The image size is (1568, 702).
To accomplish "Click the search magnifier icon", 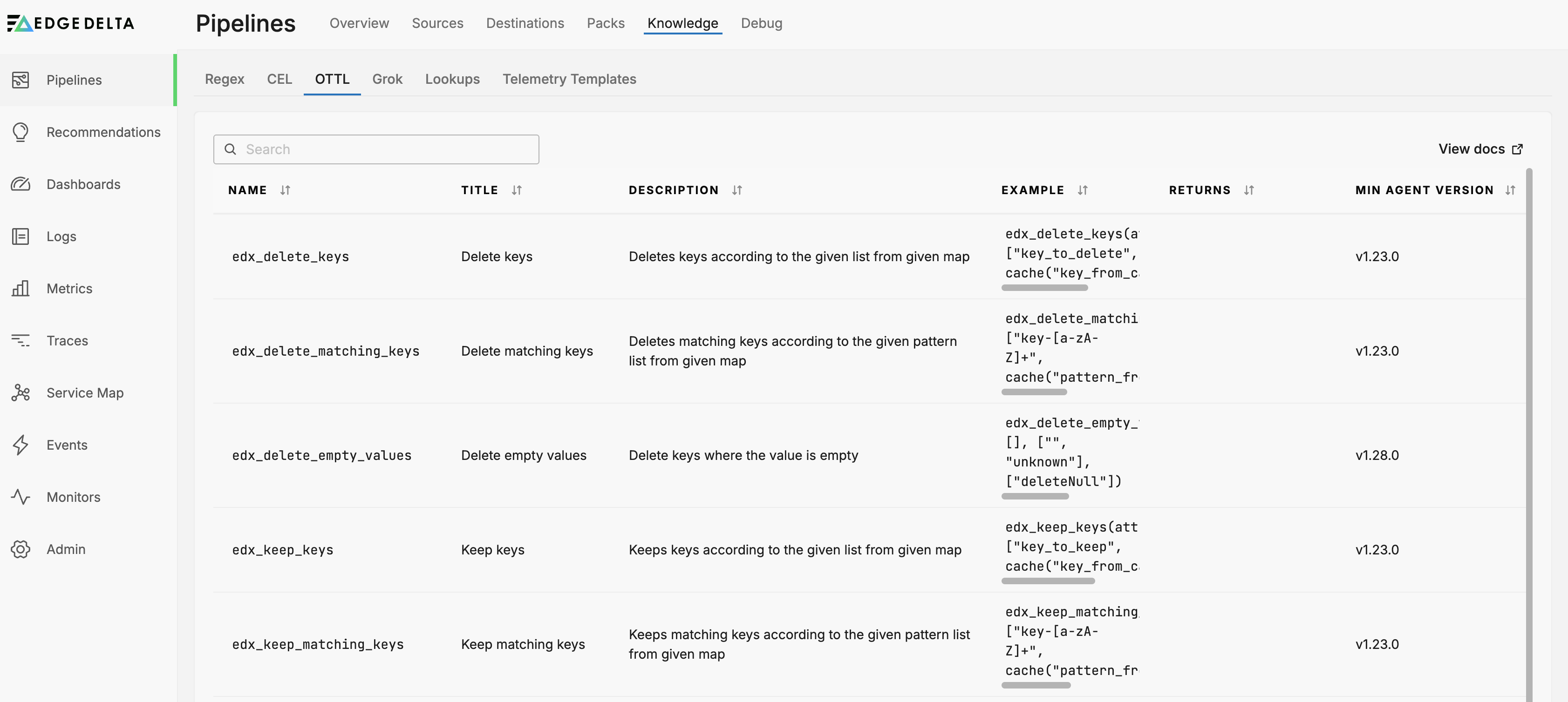I will [x=230, y=149].
